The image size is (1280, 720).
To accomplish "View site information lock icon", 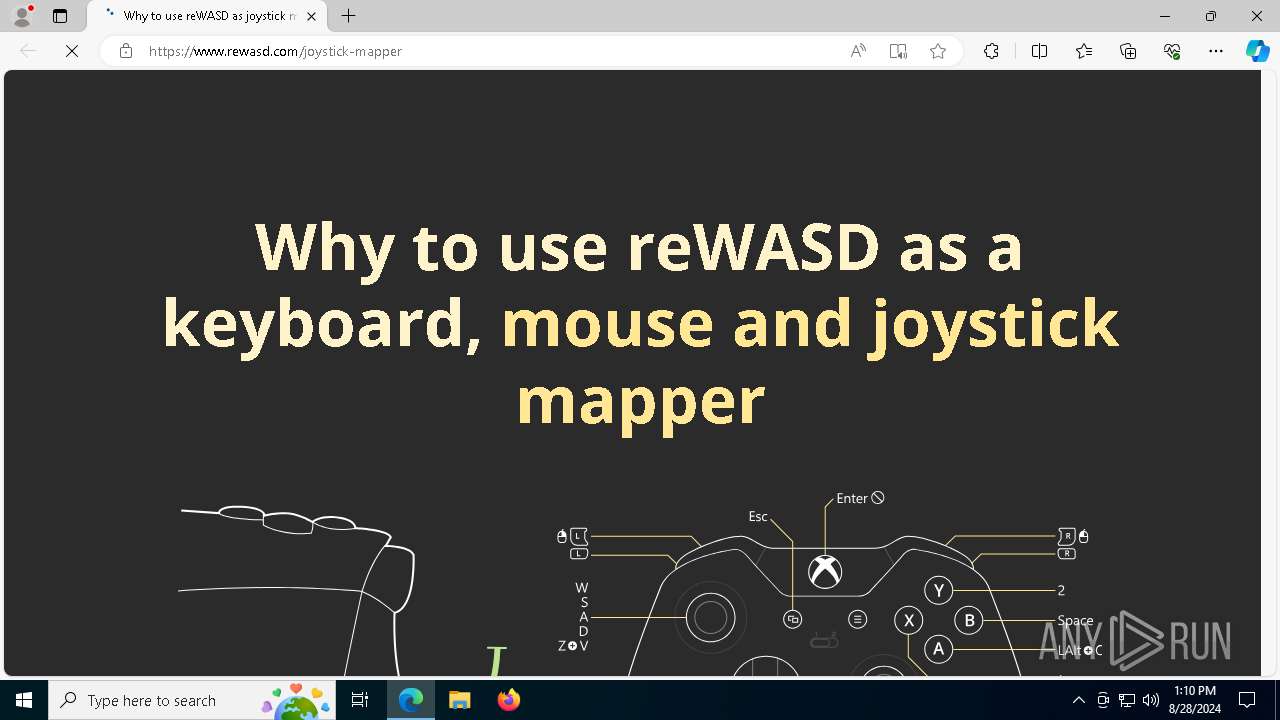I will (125, 51).
